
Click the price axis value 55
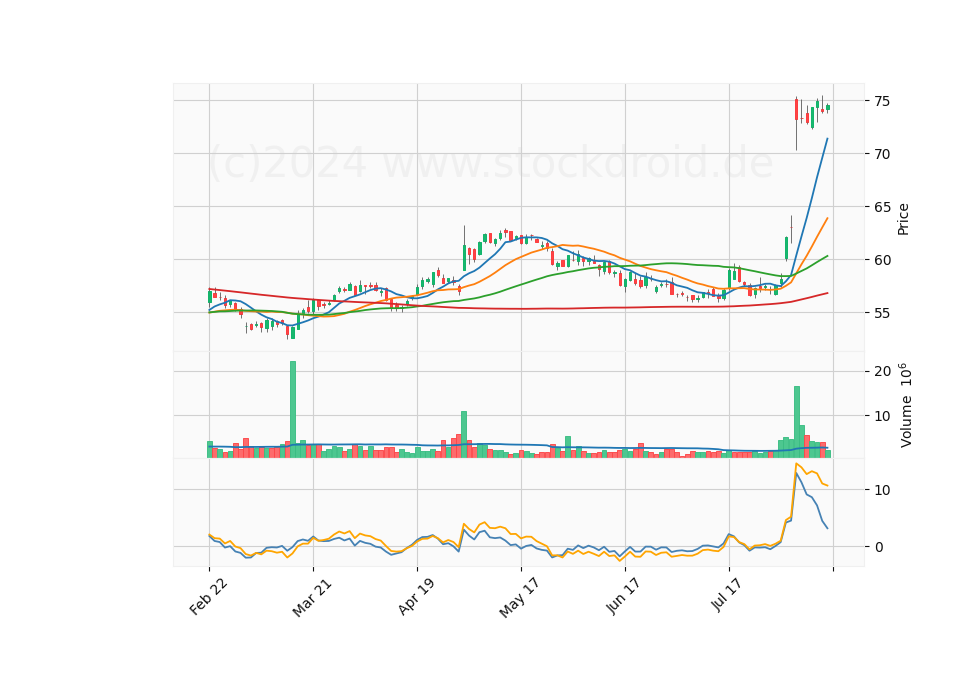pos(882,313)
